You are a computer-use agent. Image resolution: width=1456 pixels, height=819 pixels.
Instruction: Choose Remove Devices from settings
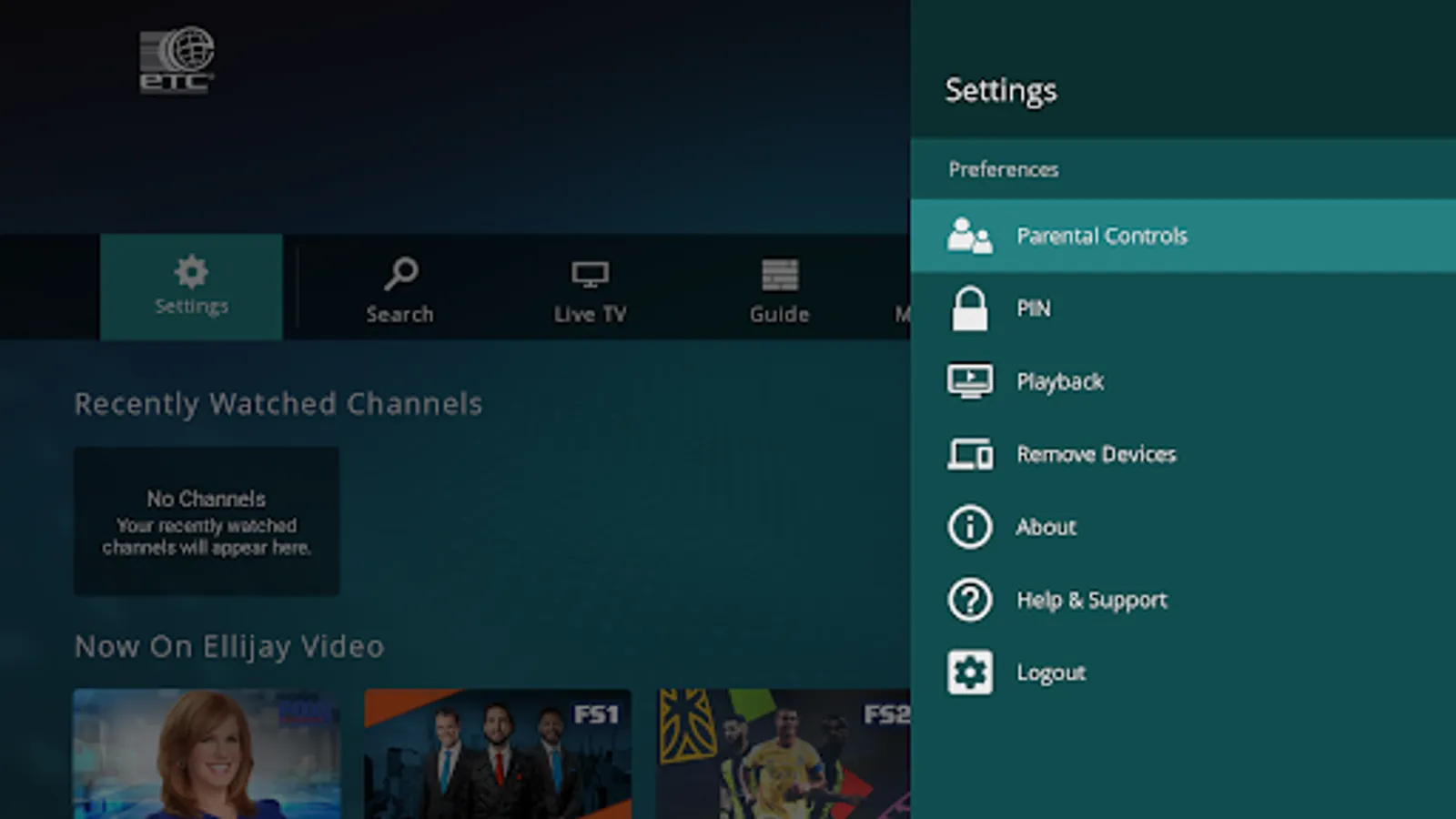click(x=1183, y=454)
